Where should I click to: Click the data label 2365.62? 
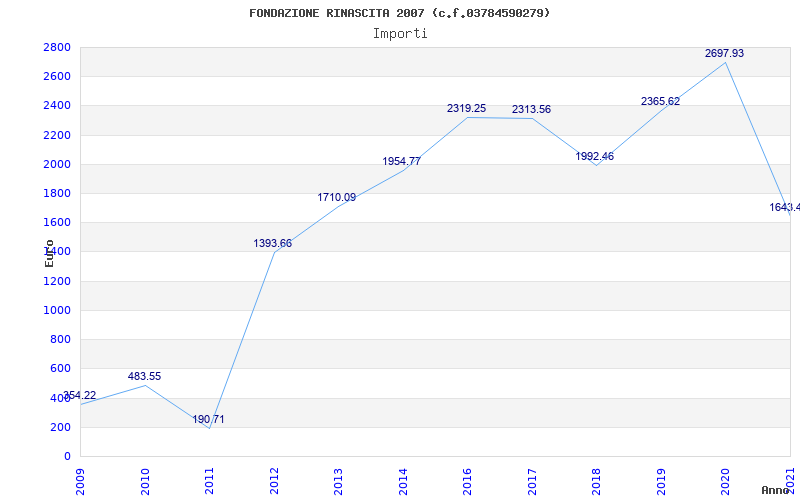tap(660, 101)
